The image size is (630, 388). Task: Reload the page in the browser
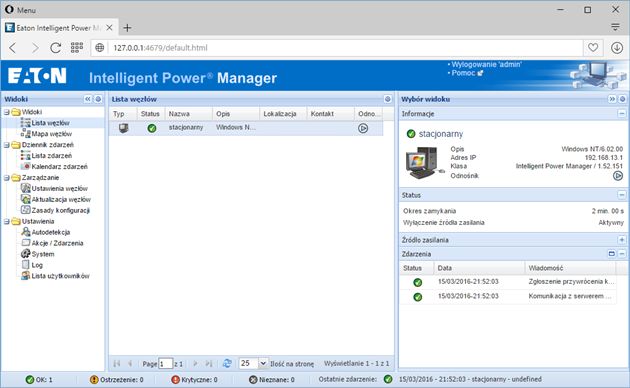tap(55, 48)
